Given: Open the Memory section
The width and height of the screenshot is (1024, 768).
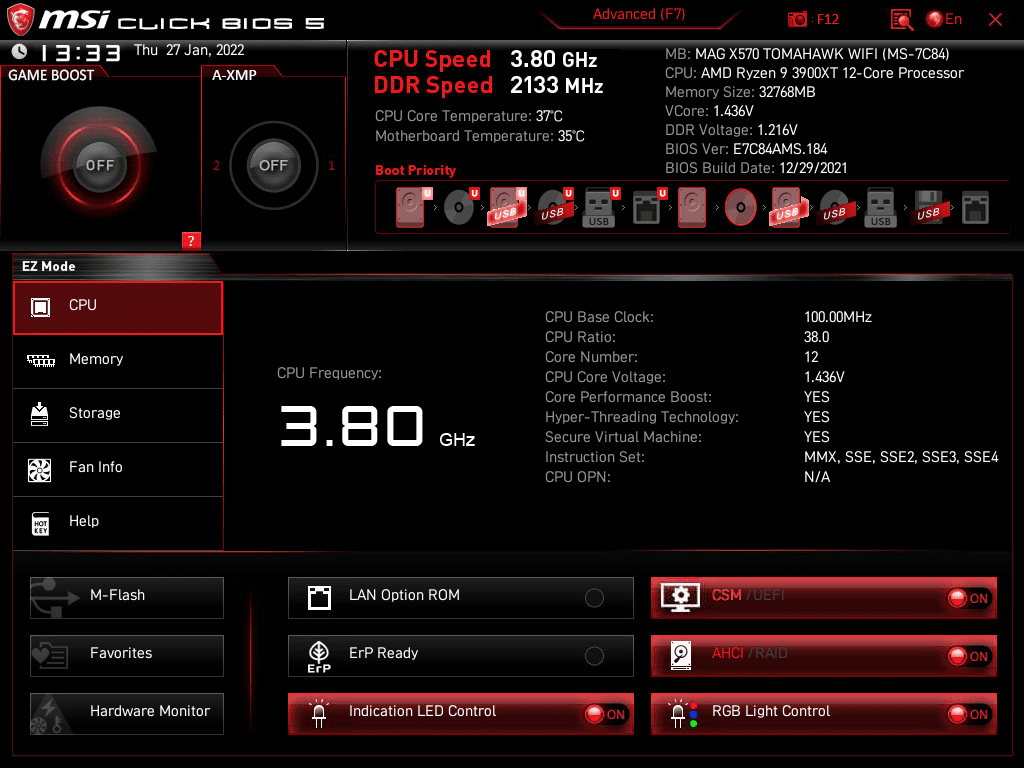Looking at the screenshot, I should coord(118,362).
